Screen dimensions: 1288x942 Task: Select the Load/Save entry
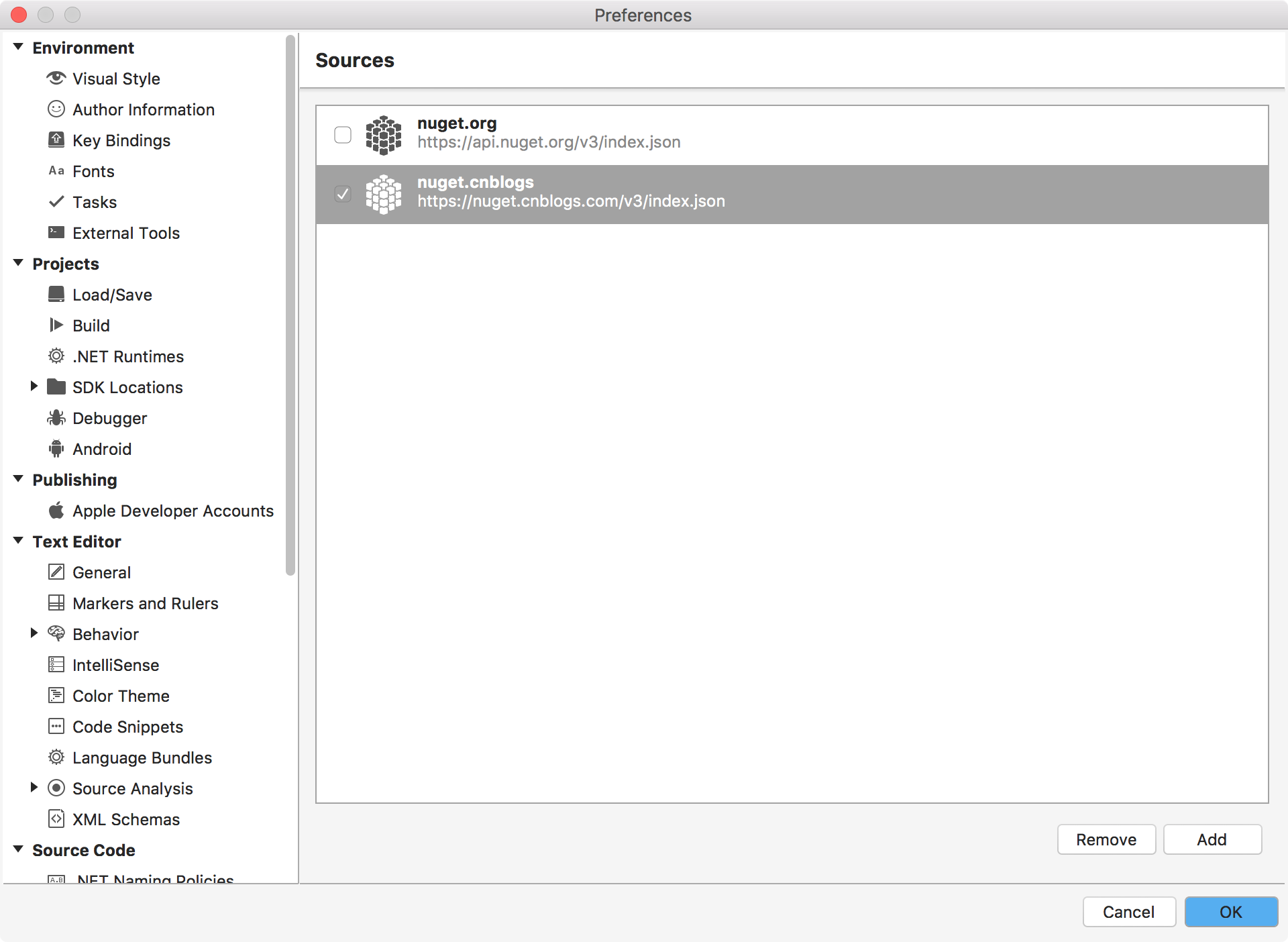pyautogui.click(x=112, y=295)
